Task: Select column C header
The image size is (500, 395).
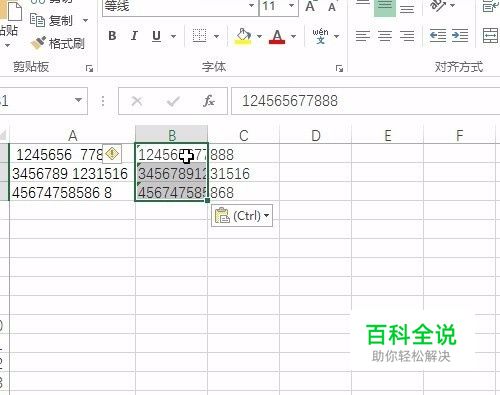Action: coord(244,135)
